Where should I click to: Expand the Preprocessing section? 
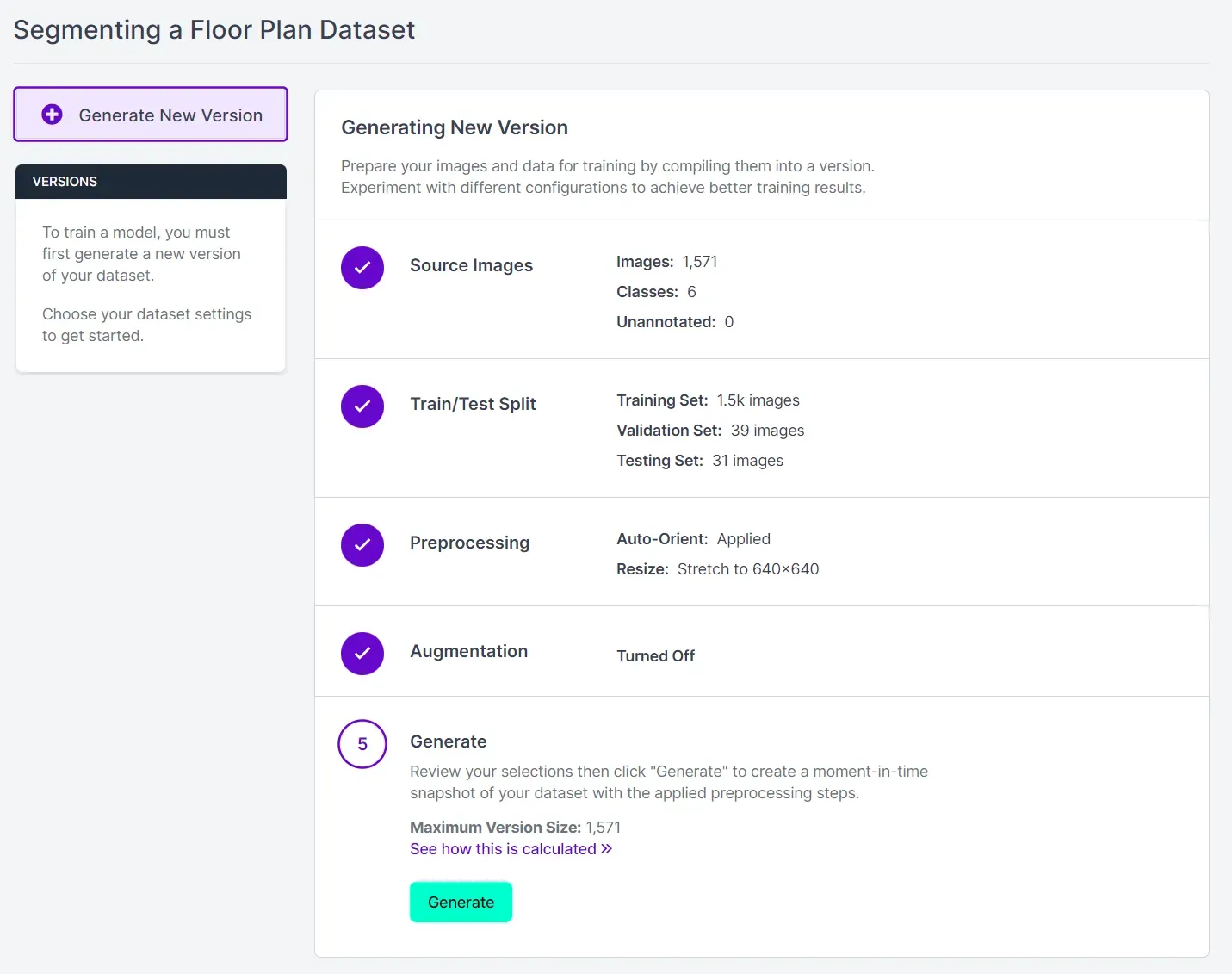tap(469, 543)
